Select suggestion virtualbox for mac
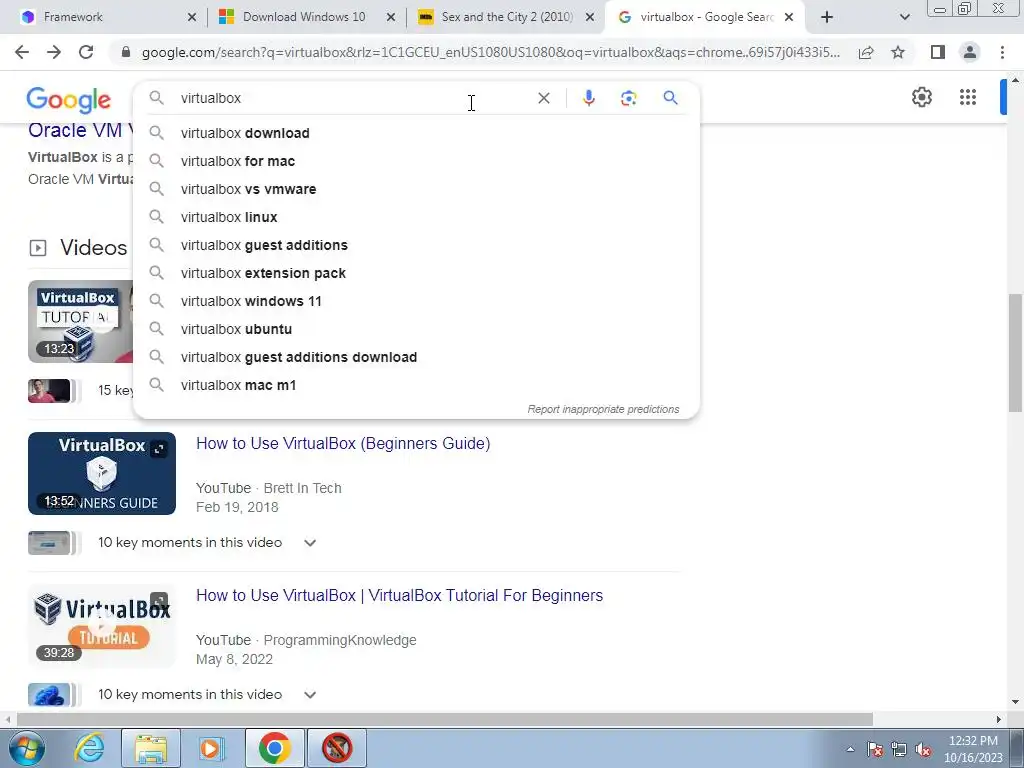Screen dimensions: 1024x768 416,161
